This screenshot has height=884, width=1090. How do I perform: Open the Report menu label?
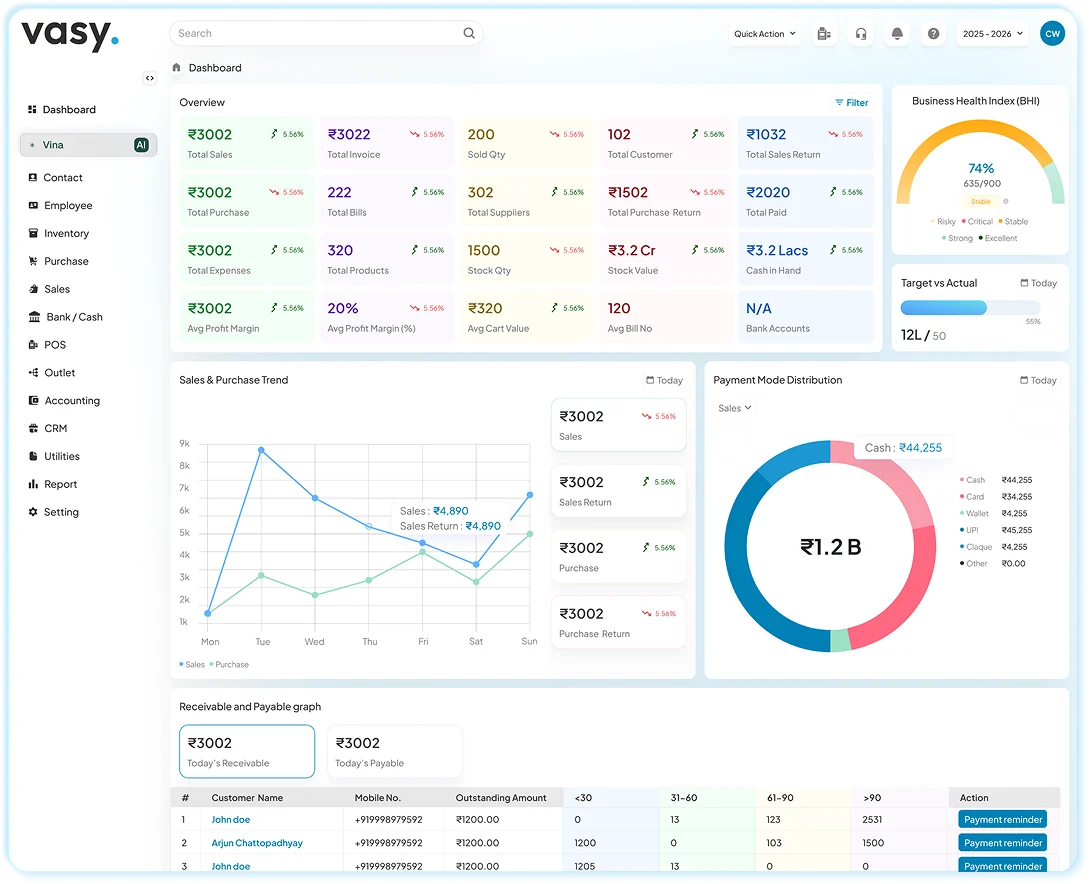(x=60, y=484)
